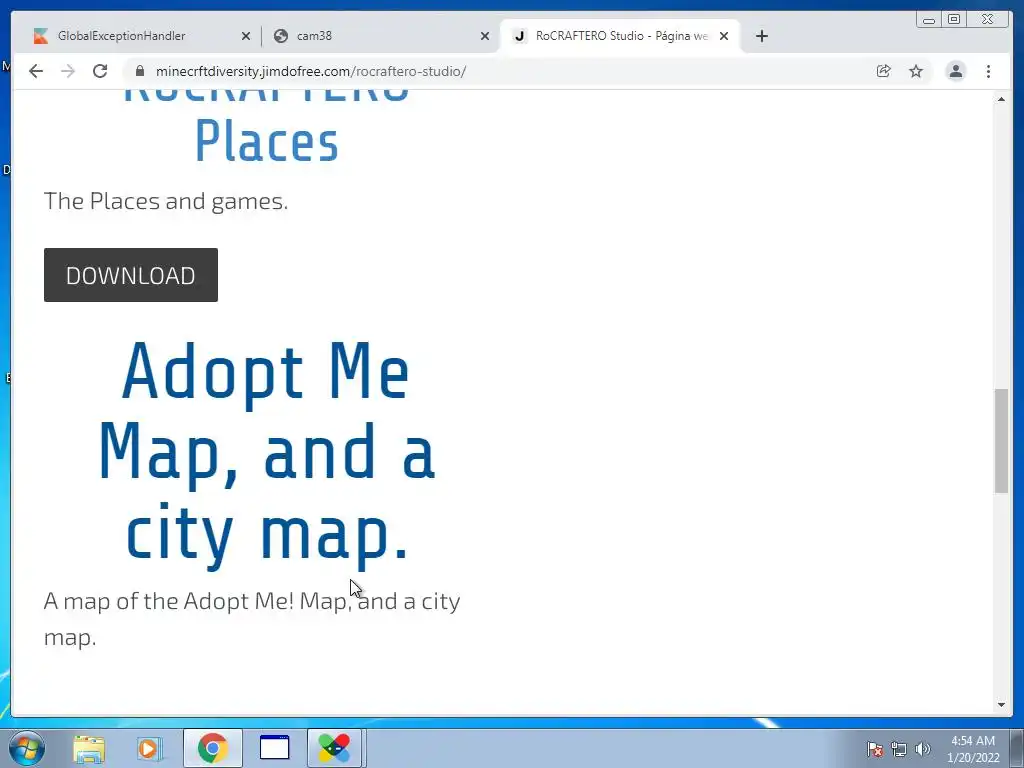Click the 'A map of the Adopt Me!' paragraph
Screen dimensions: 1024x768
point(252,618)
